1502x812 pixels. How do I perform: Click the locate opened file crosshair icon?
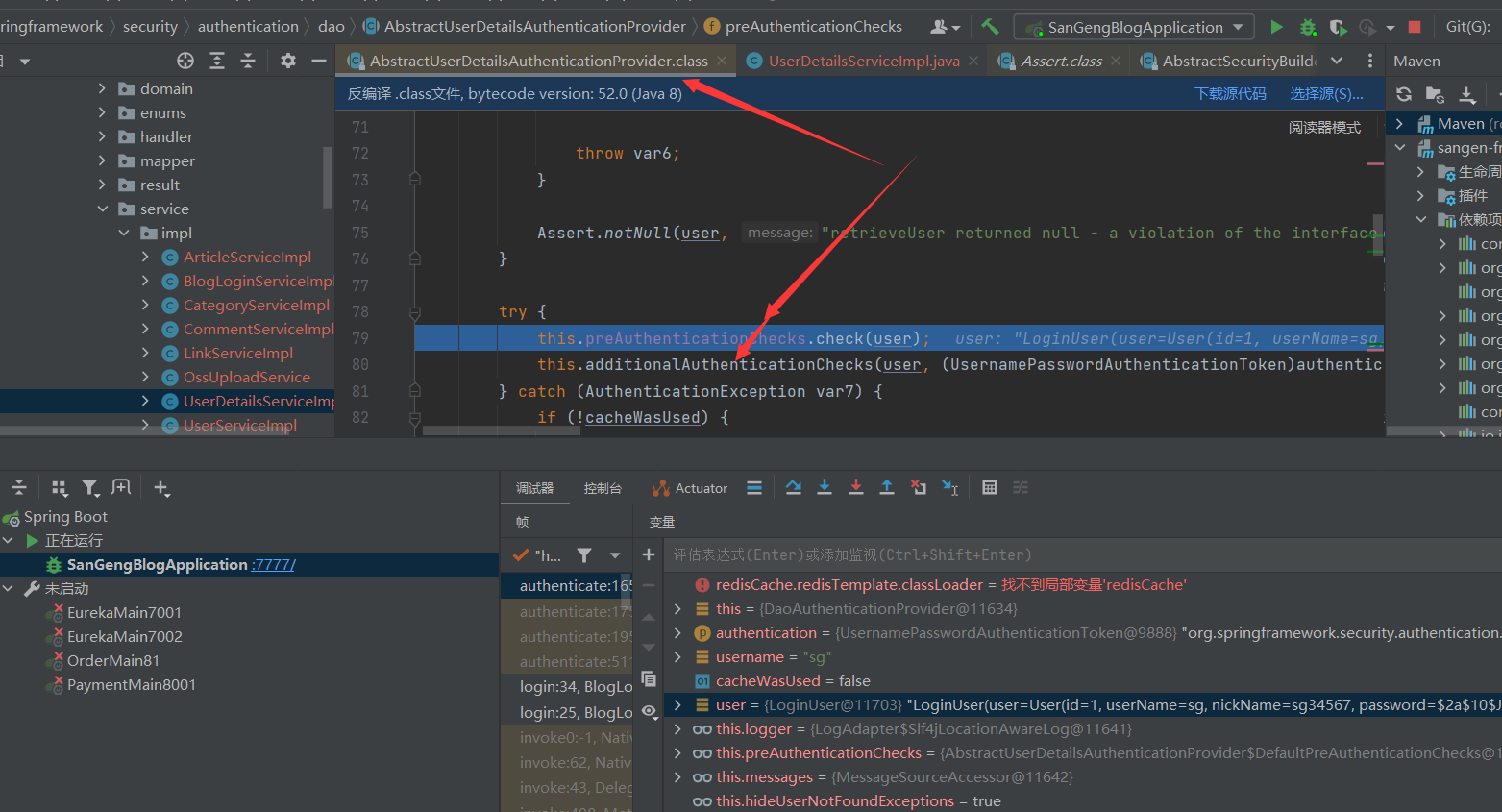coord(185,61)
